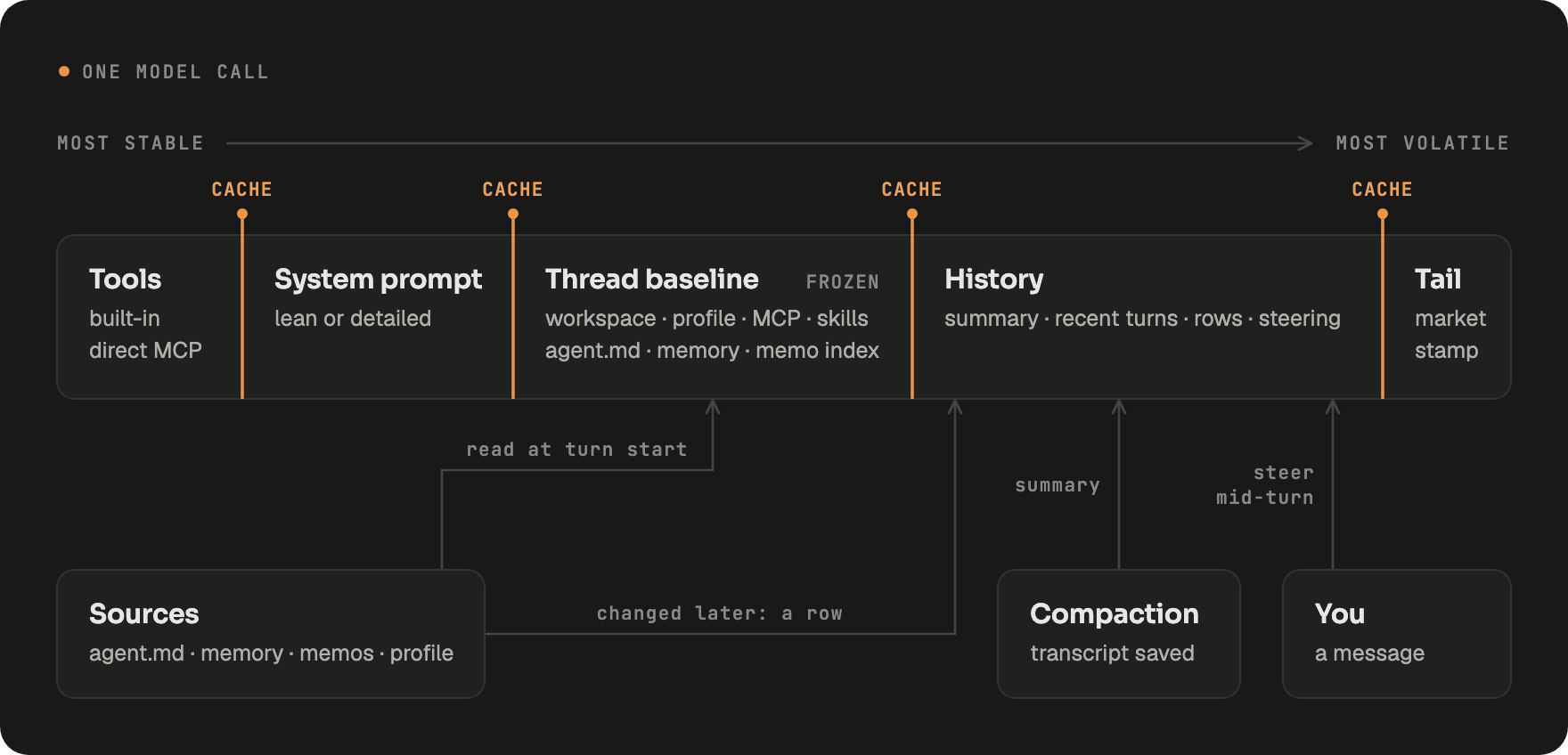Image resolution: width=1568 pixels, height=755 pixels.
Task: Click the 'steer mid-turn' label
Action: coord(1265,485)
